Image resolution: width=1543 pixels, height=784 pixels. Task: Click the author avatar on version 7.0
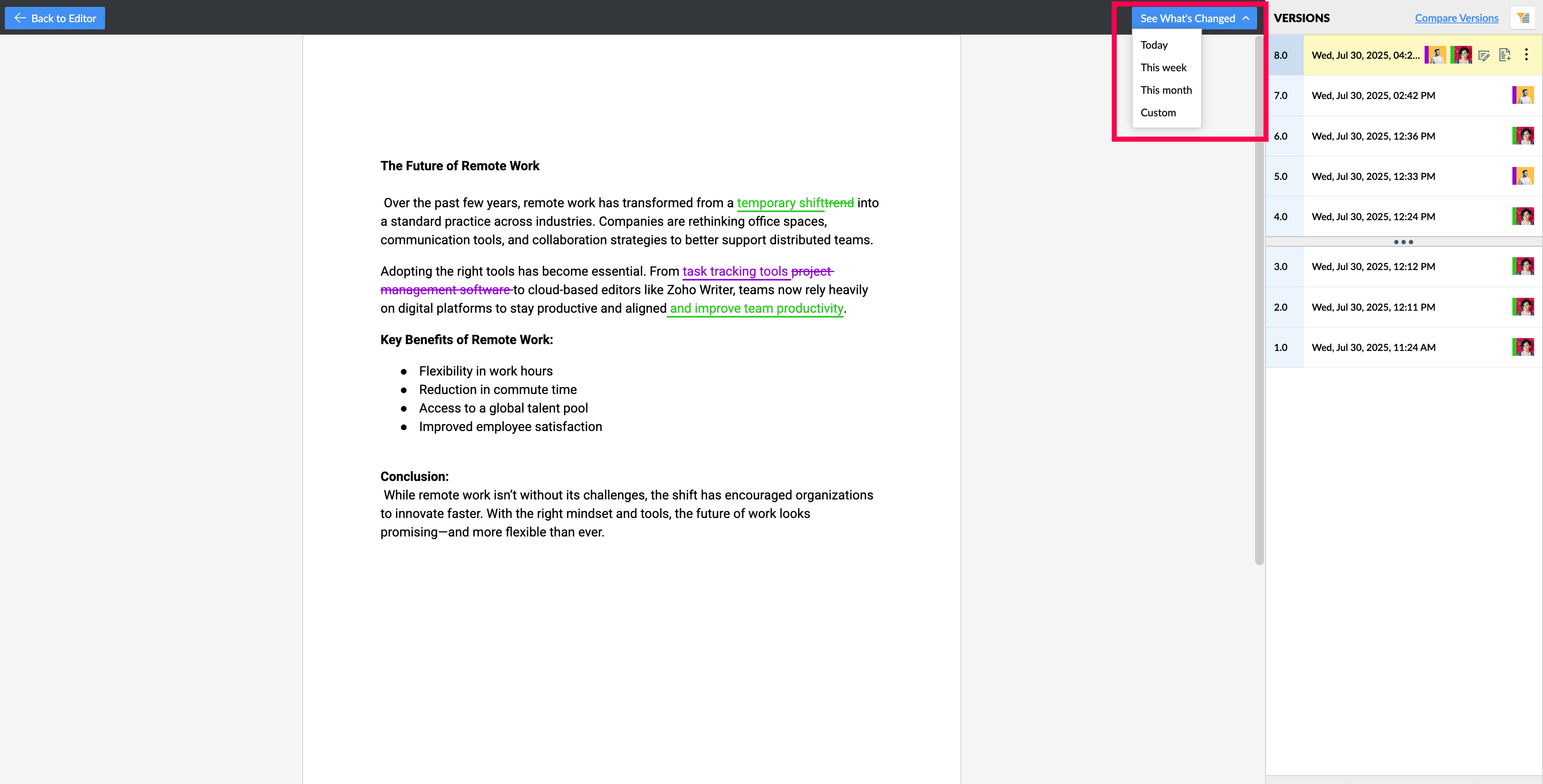pos(1523,95)
